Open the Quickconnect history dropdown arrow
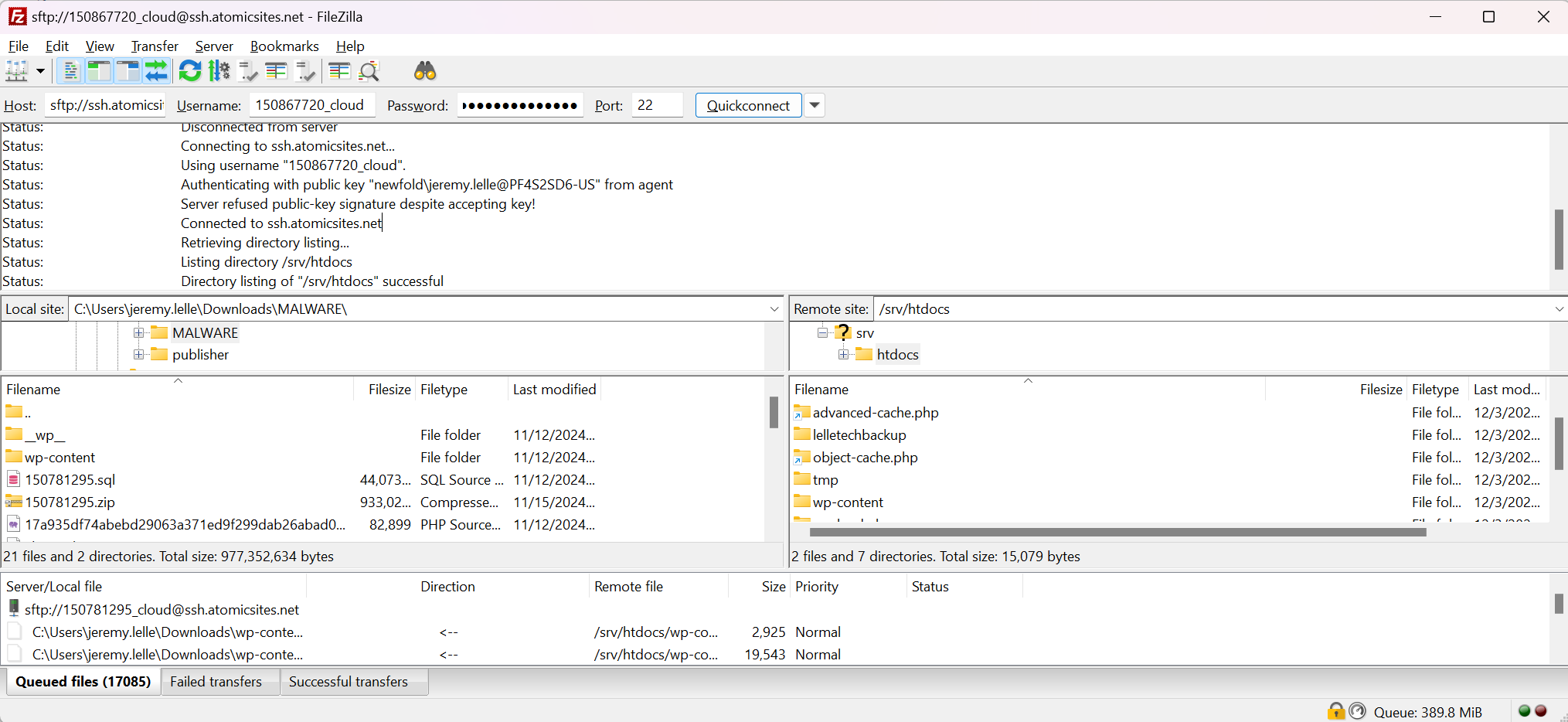This screenshot has height=722, width=1568. (814, 105)
